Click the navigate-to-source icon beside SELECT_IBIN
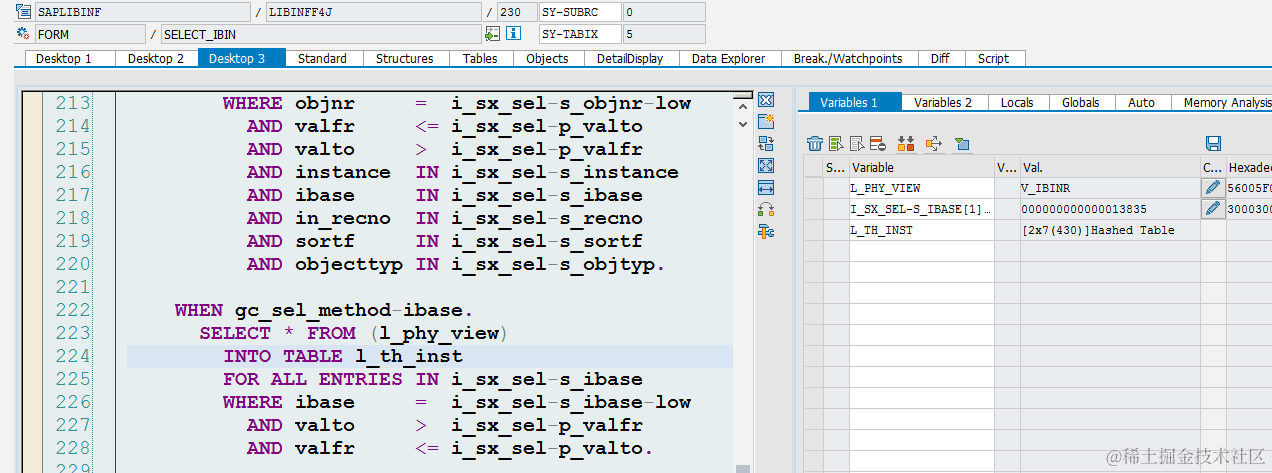The width and height of the screenshot is (1272, 473). [x=491, y=33]
